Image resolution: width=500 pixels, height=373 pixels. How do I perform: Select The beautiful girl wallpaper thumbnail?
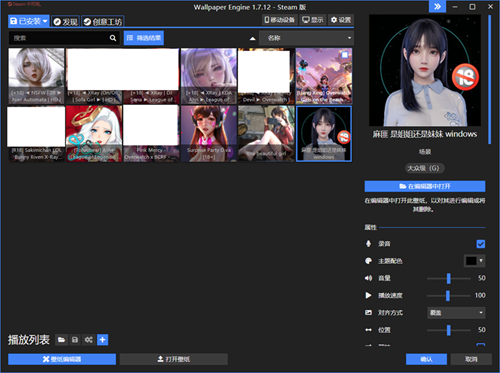(x=266, y=134)
